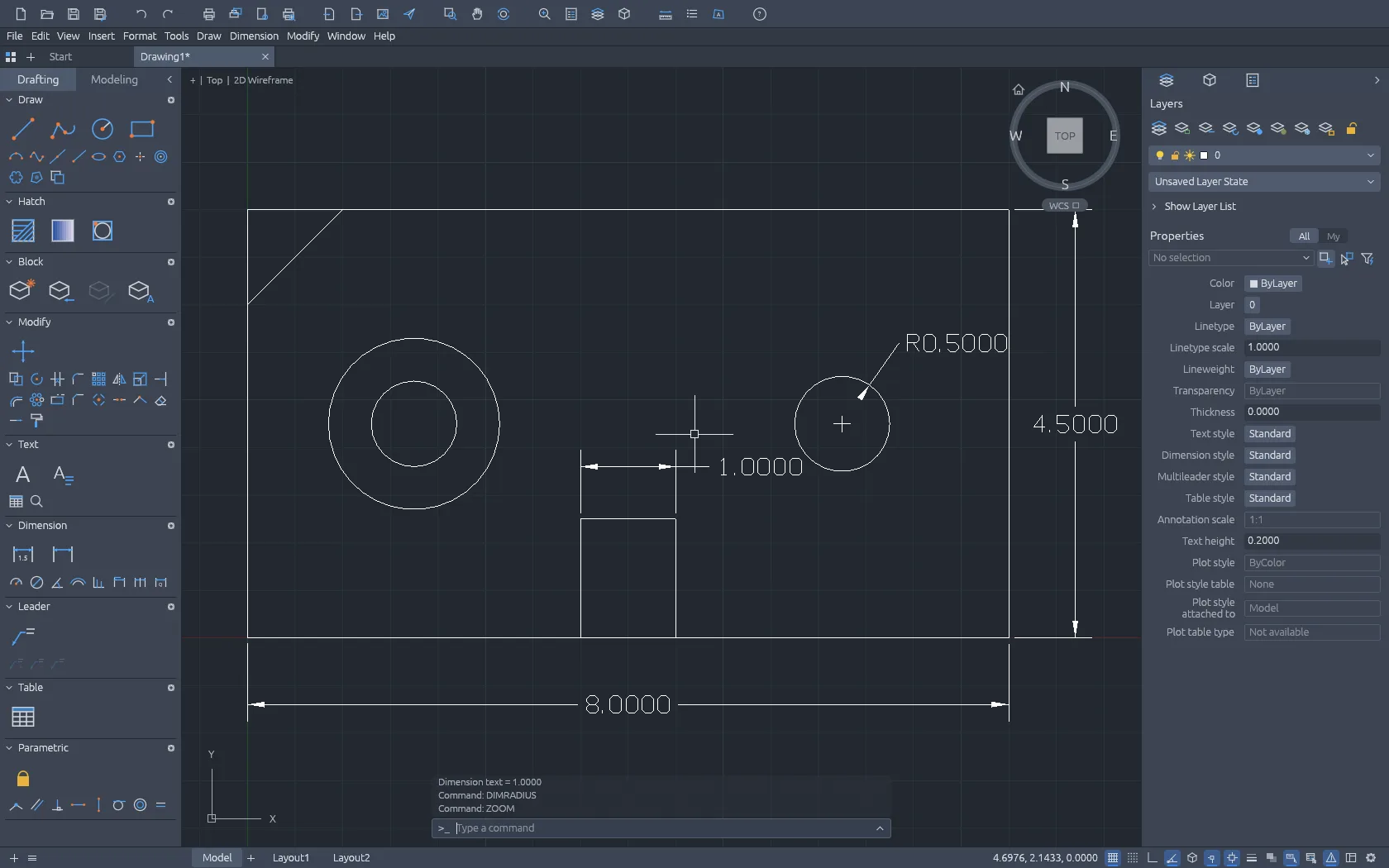Switch to the Modeling tab

tap(114, 79)
